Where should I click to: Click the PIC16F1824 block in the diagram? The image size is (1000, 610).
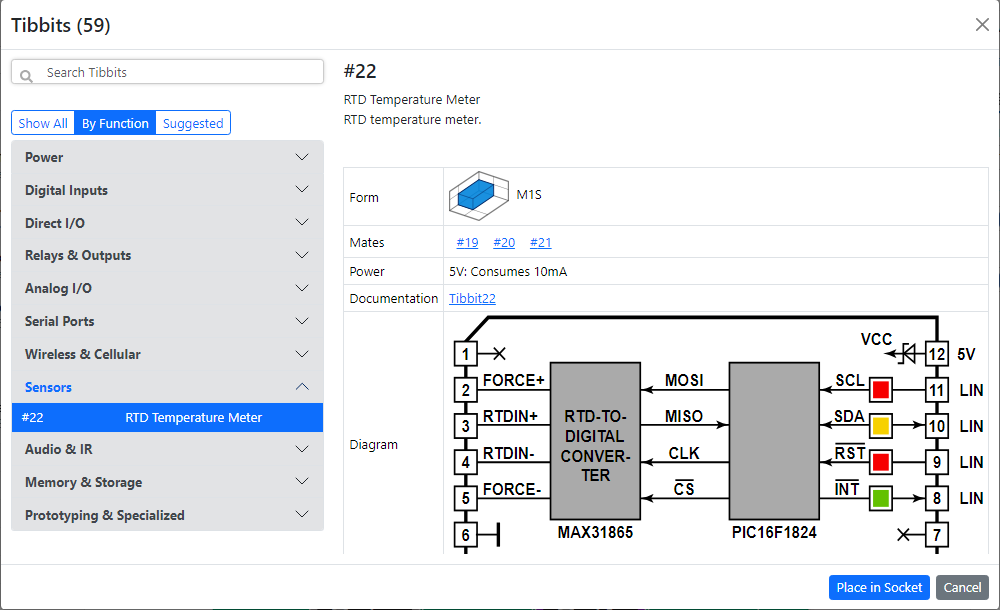[x=774, y=441]
